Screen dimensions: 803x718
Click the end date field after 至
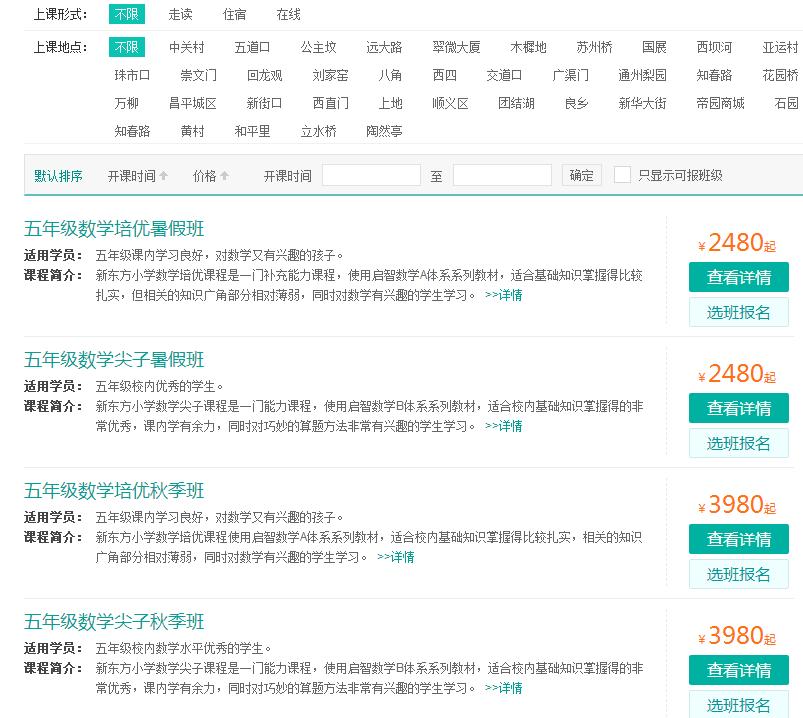(501, 174)
